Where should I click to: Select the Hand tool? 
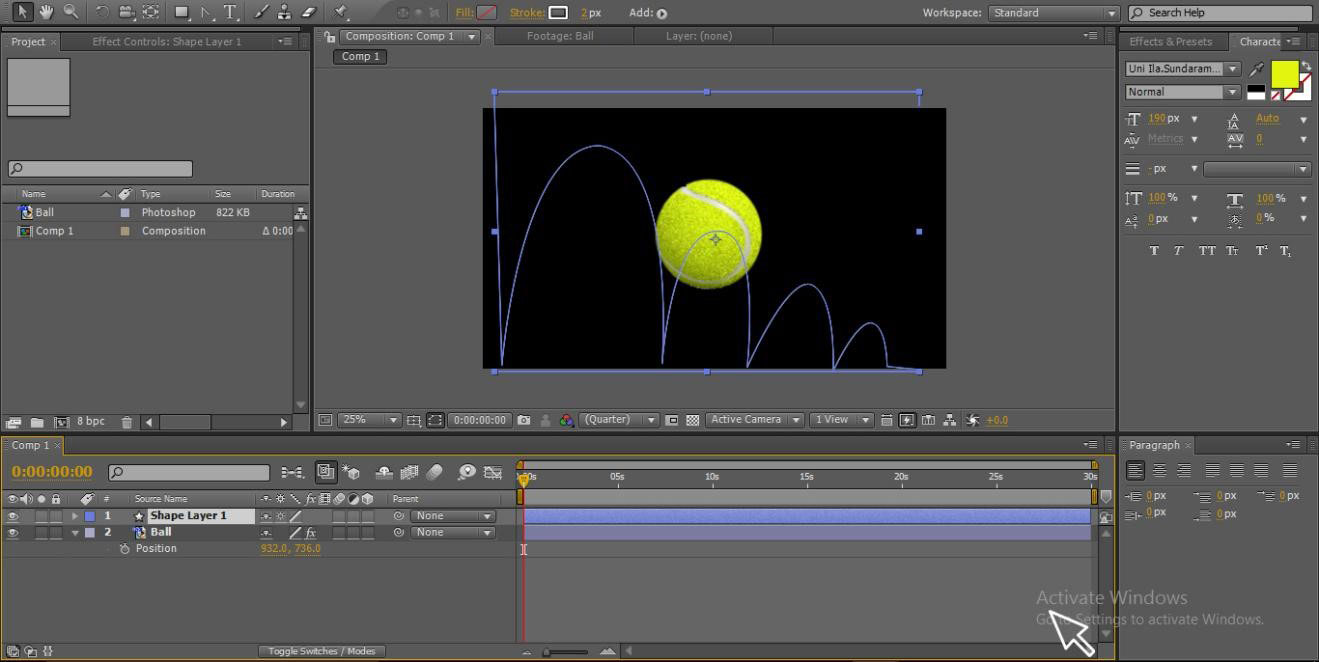tap(46, 12)
